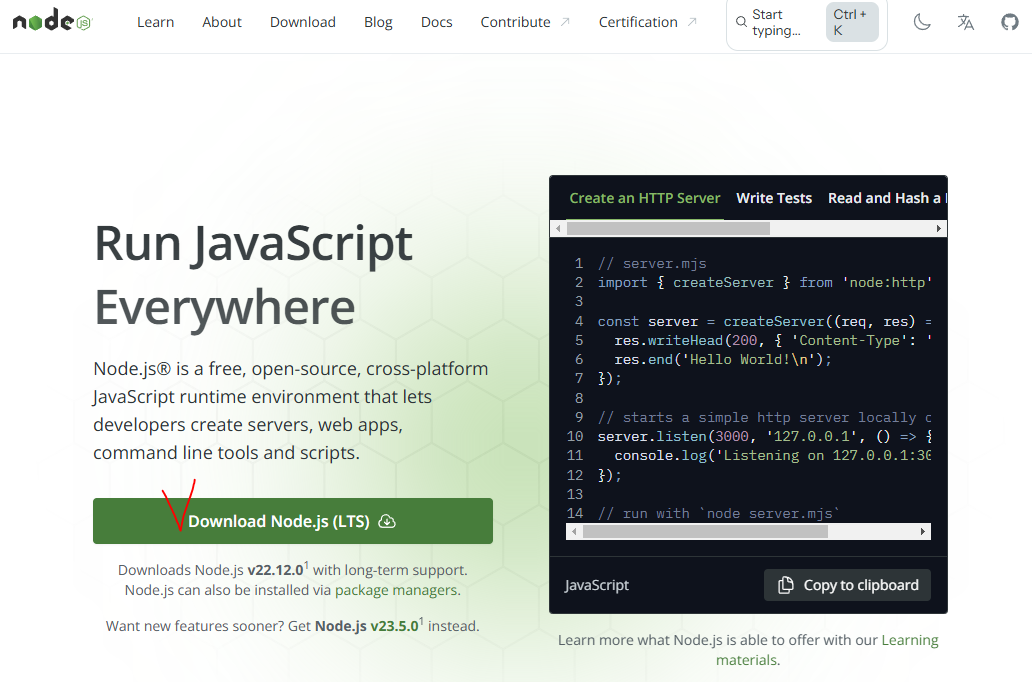This screenshot has height=682, width=1032.
Task: Click the tabs horizontal scrollbar thumb
Action: click(668, 228)
